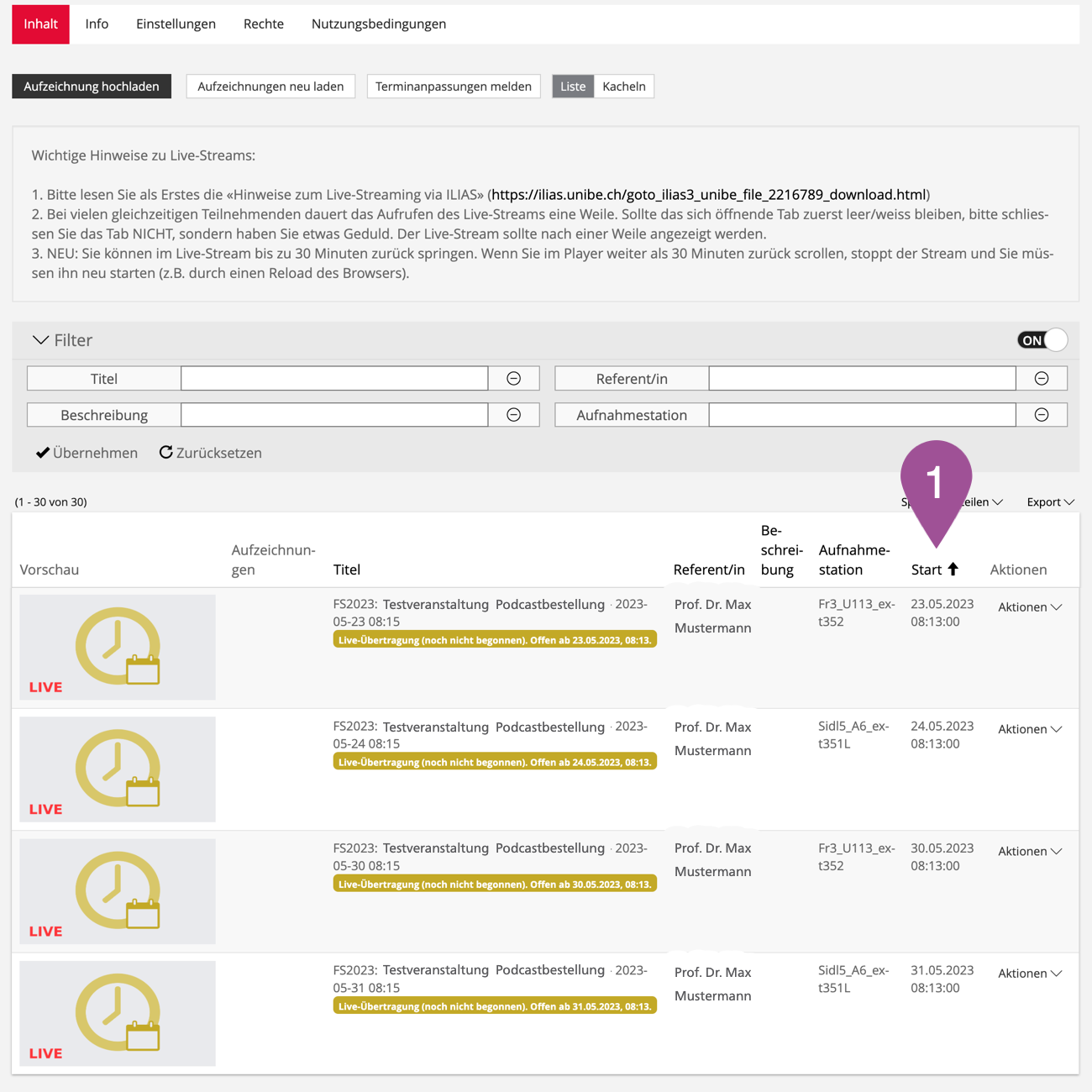The height and width of the screenshot is (1092, 1092).
Task: Click into the Titel filter input field
Action: tap(334, 379)
